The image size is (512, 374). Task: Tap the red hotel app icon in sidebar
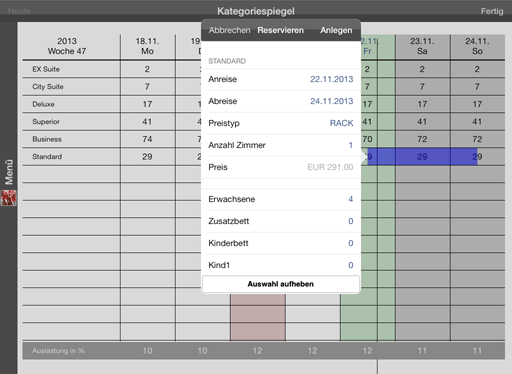(x=9, y=198)
